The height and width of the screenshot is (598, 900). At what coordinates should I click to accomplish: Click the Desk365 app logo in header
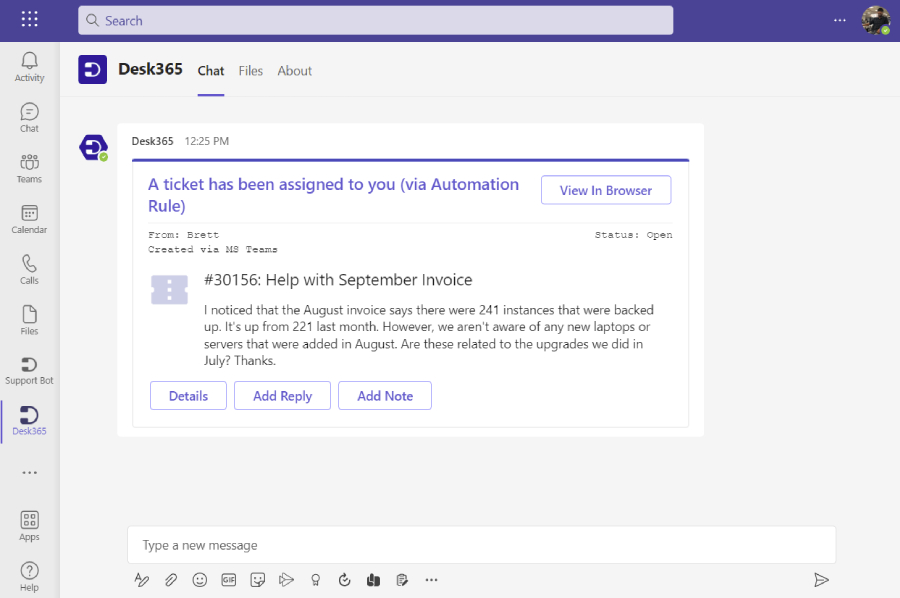tap(92, 69)
